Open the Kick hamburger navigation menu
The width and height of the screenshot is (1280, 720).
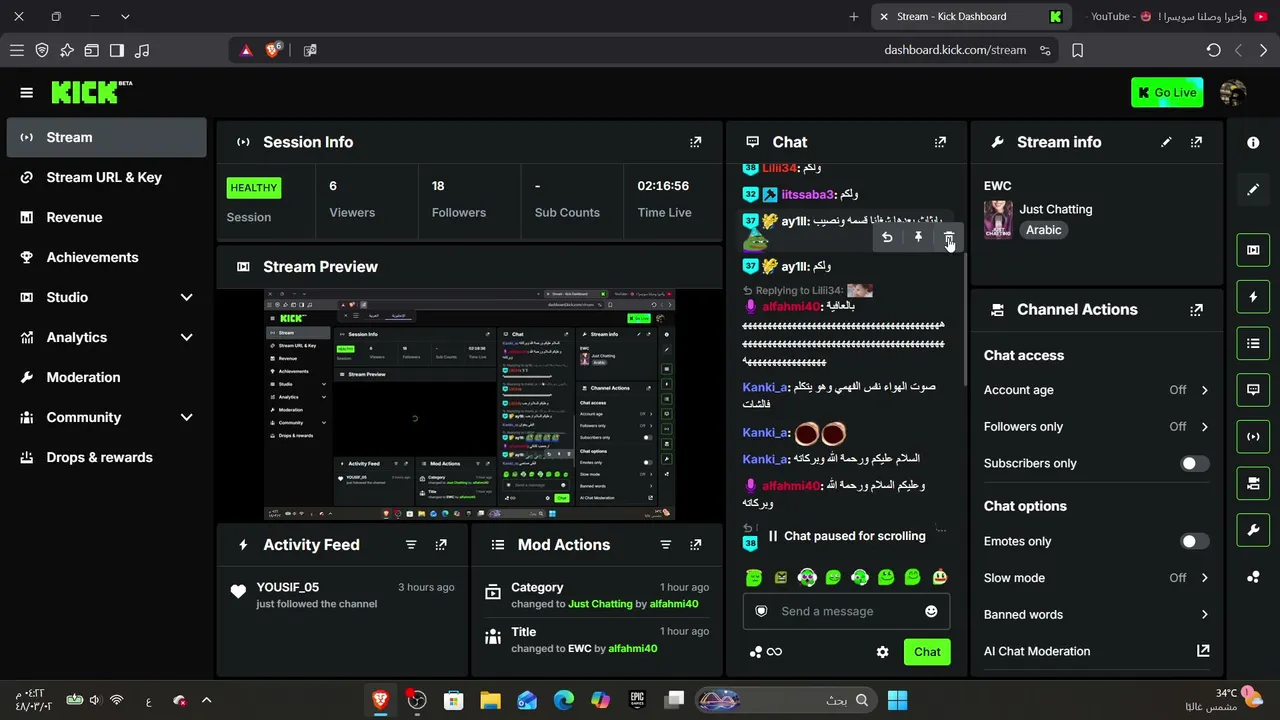(27, 93)
